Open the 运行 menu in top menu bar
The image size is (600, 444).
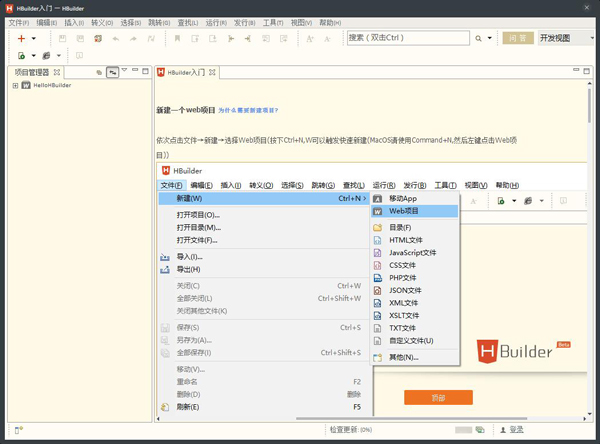(216, 23)
